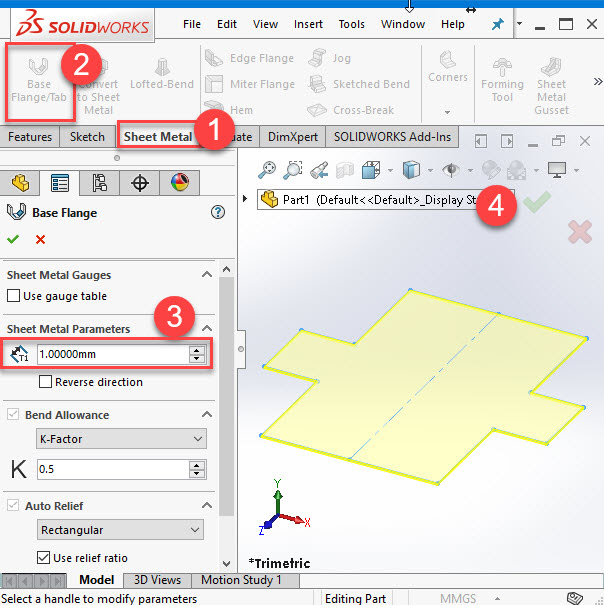This screenshot has height=605, width=604.
Task: Click the Zoom to Fit icon
Action: 267,170
